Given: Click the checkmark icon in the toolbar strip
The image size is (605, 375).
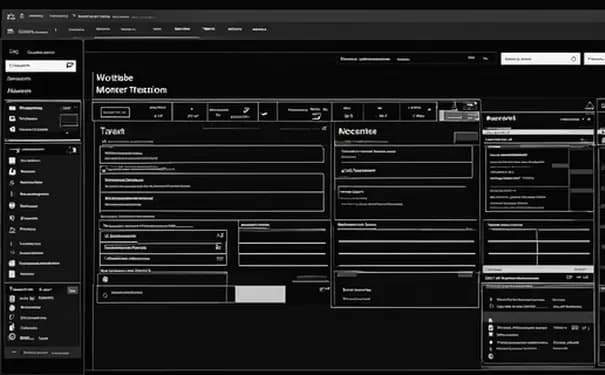Looking at the screenshot, I should coord(264,114).
